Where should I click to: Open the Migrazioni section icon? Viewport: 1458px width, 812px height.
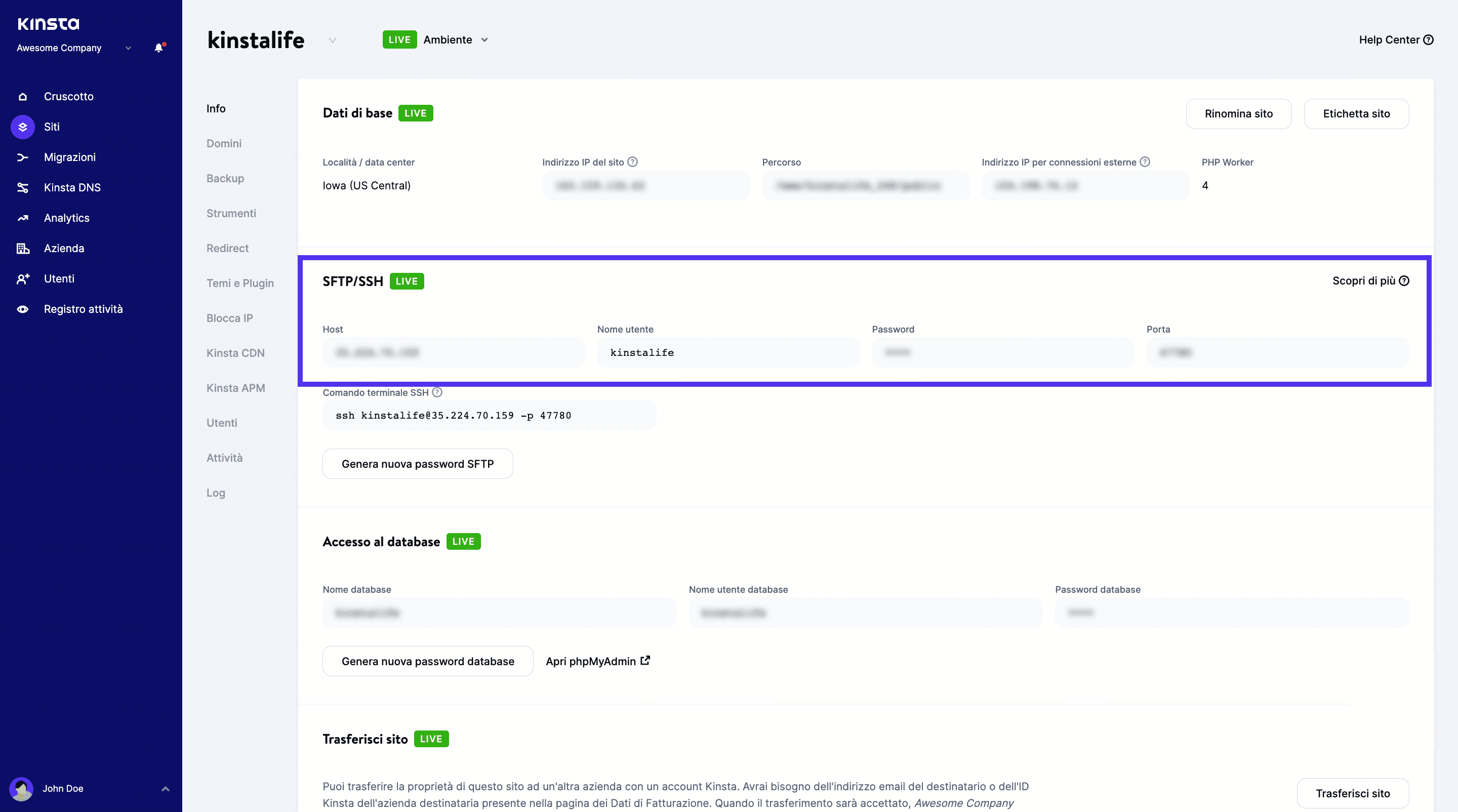(x=23, y=157)
